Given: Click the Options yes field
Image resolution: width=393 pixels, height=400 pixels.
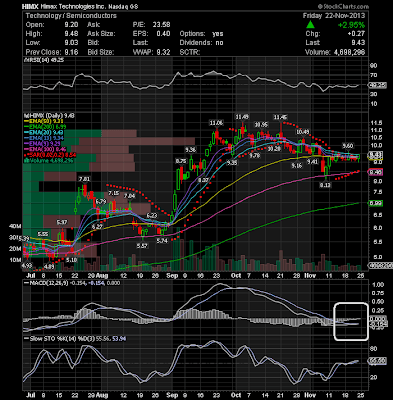Looking at the screenshot, I should tap(201, 34).
